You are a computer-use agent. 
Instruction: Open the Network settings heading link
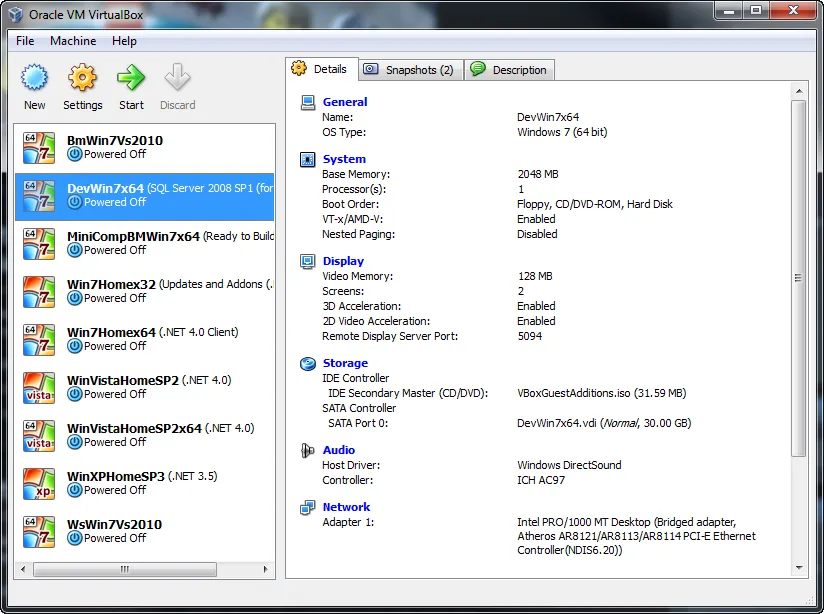[x=346, y=507]
